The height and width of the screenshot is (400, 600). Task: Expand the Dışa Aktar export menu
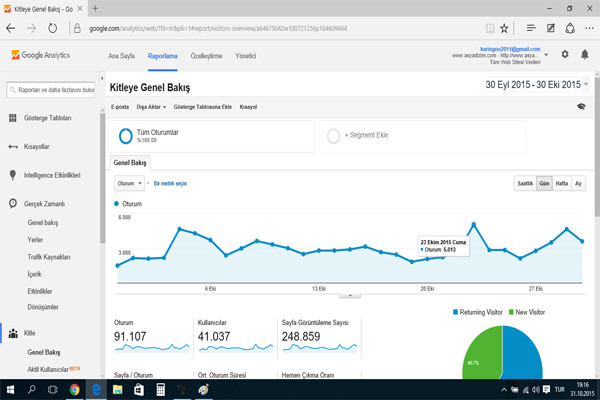tap(151, 107)
